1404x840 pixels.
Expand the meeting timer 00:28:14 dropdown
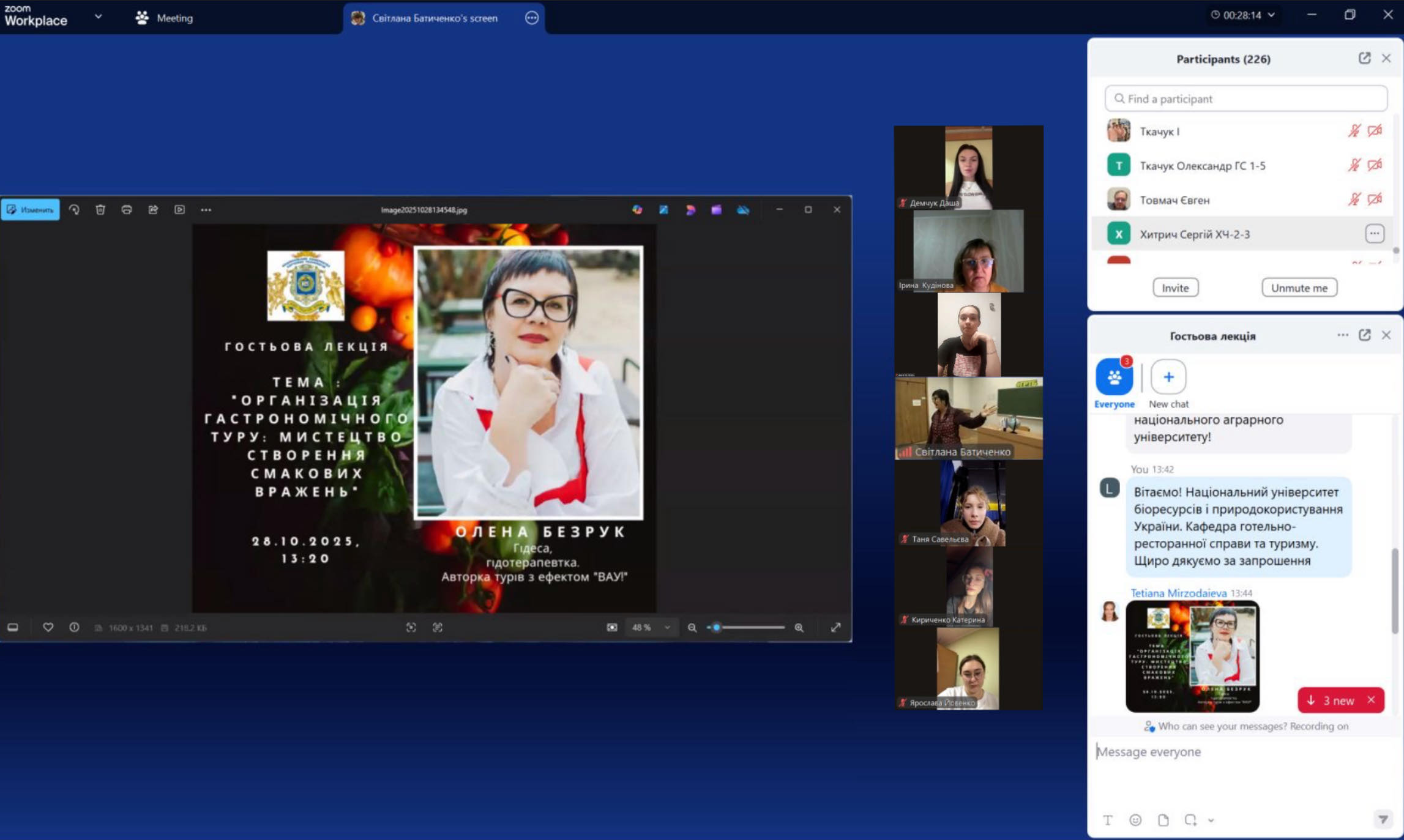click(1271, 15)
